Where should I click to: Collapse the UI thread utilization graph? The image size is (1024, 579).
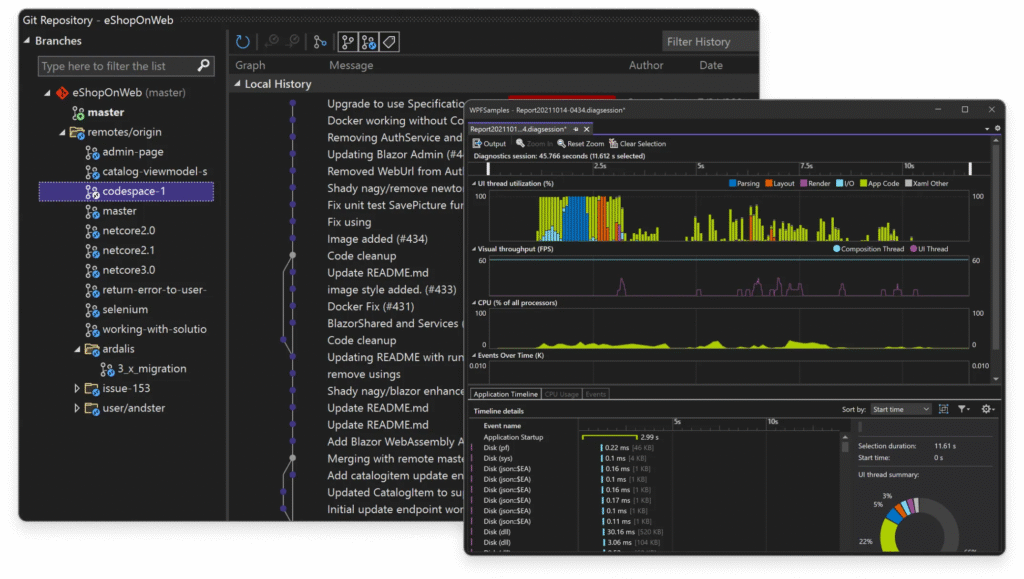[474, 184]
